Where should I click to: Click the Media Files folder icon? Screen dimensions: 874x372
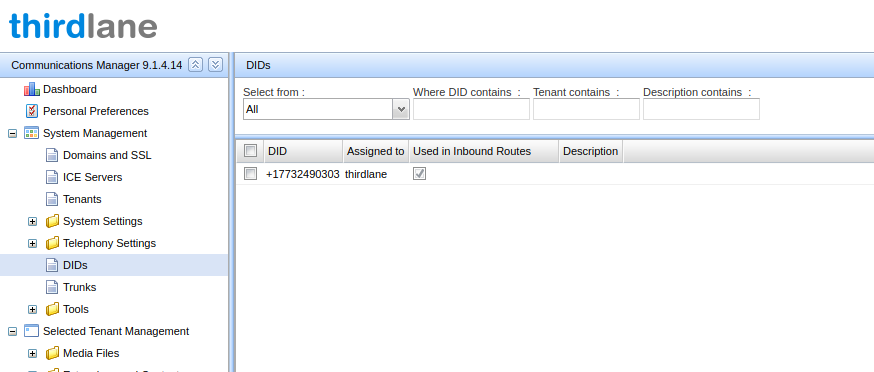(x=52, y=353)
